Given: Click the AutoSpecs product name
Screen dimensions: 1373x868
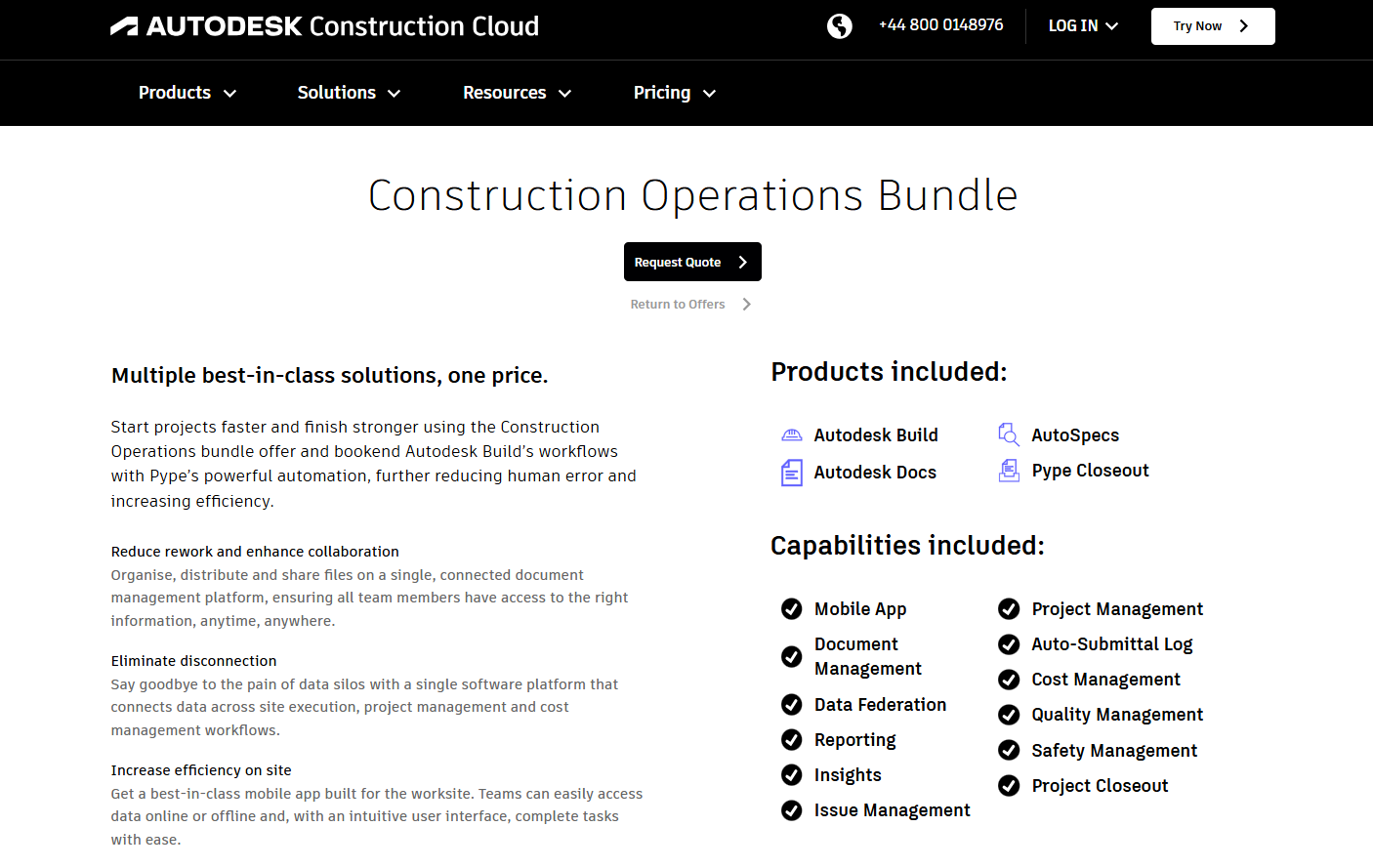Looking at the screenshot, I should [x=1075, y=435].
